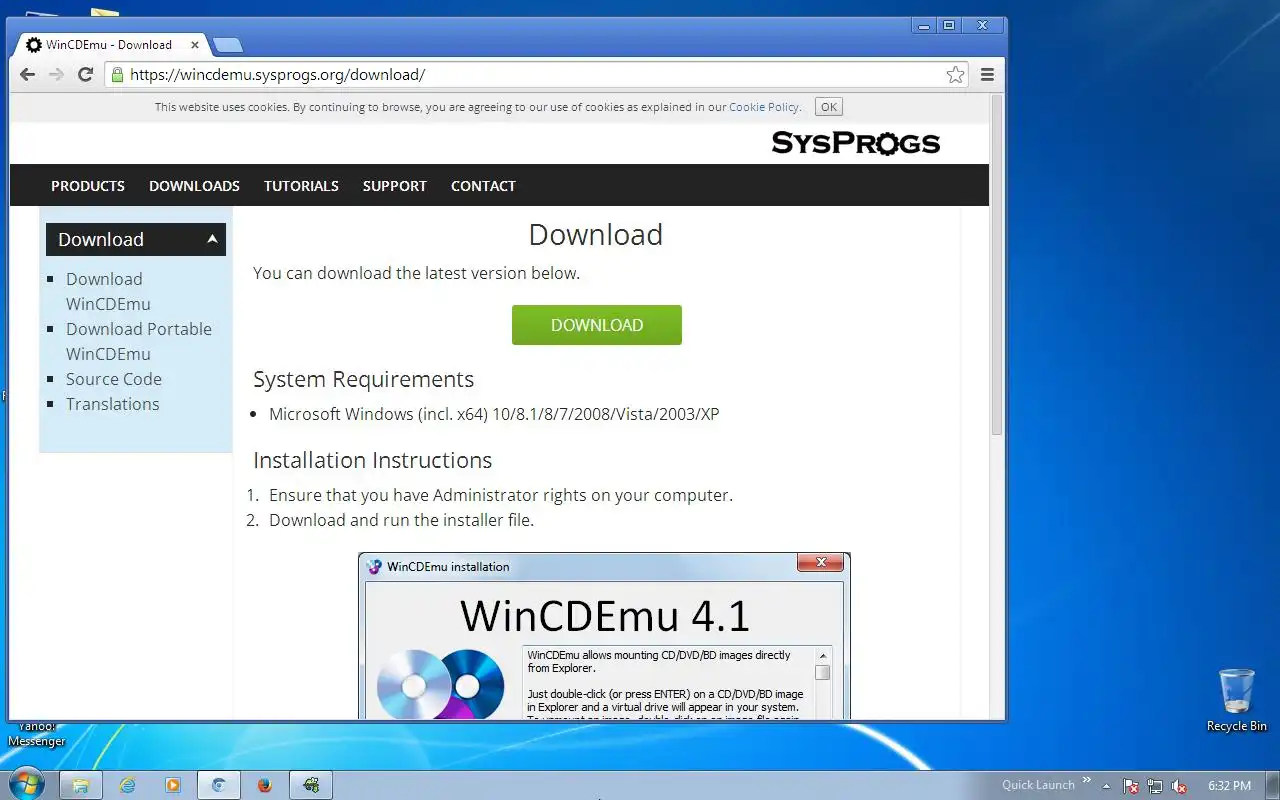This screenshot has height=800, width=1280.
Task: Open Download WinCDEmu sidebar link
Action: (108, 291)
